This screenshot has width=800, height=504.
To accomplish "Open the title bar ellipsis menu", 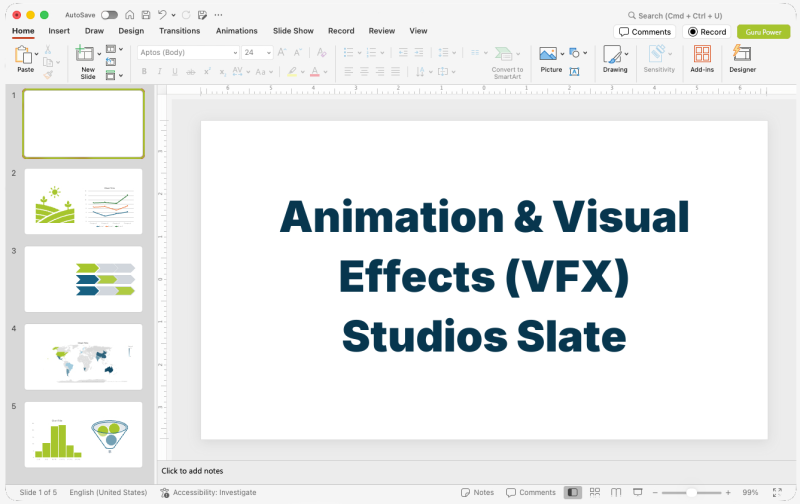I will click(218, 15).
